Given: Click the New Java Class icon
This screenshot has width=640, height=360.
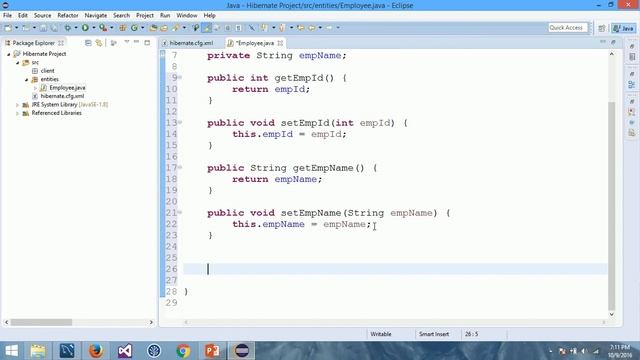Looking at the screenshot, I should pyautogui.click(x=134, y=28).
